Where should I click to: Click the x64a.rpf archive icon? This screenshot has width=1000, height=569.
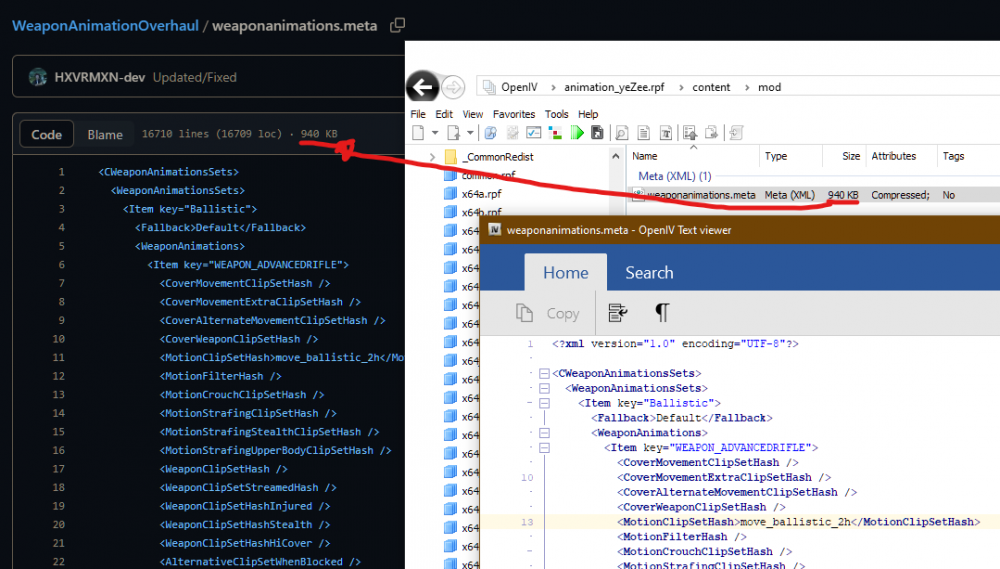click(452, 193)
